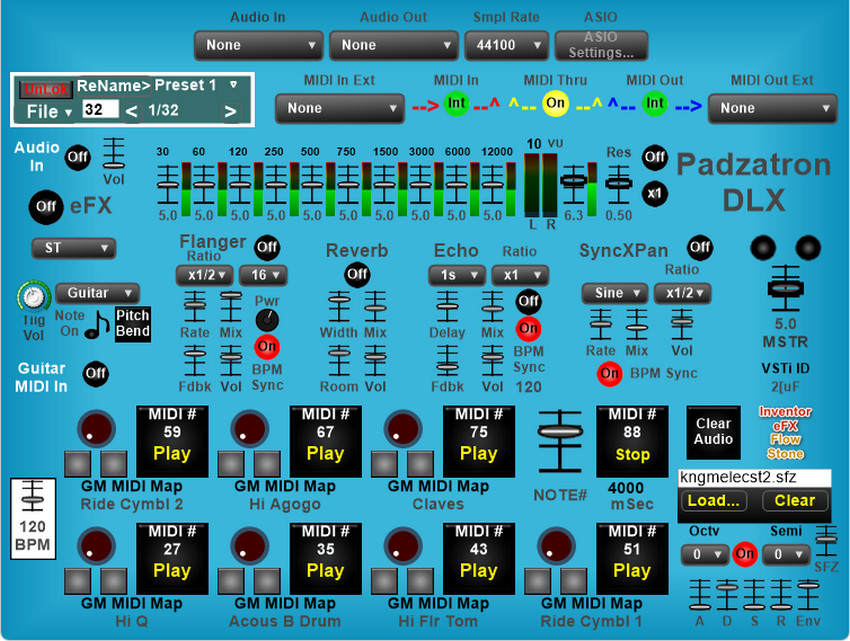Click the Ride Cymbl 2 pad knob
Viewport: 850px width, 641px height.
[96, 428]
